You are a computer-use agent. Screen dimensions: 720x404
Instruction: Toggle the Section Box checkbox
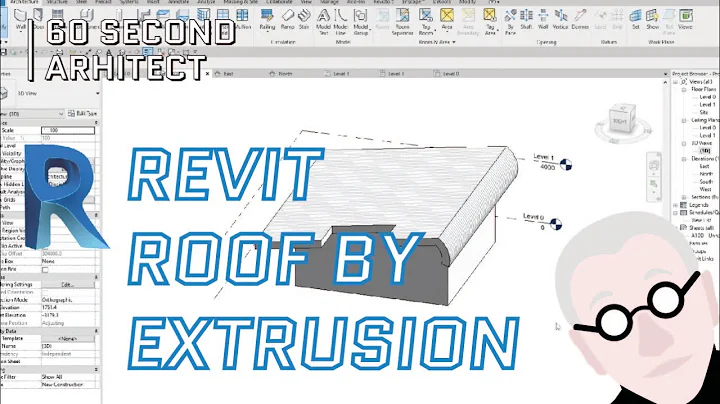coord(45,269)
